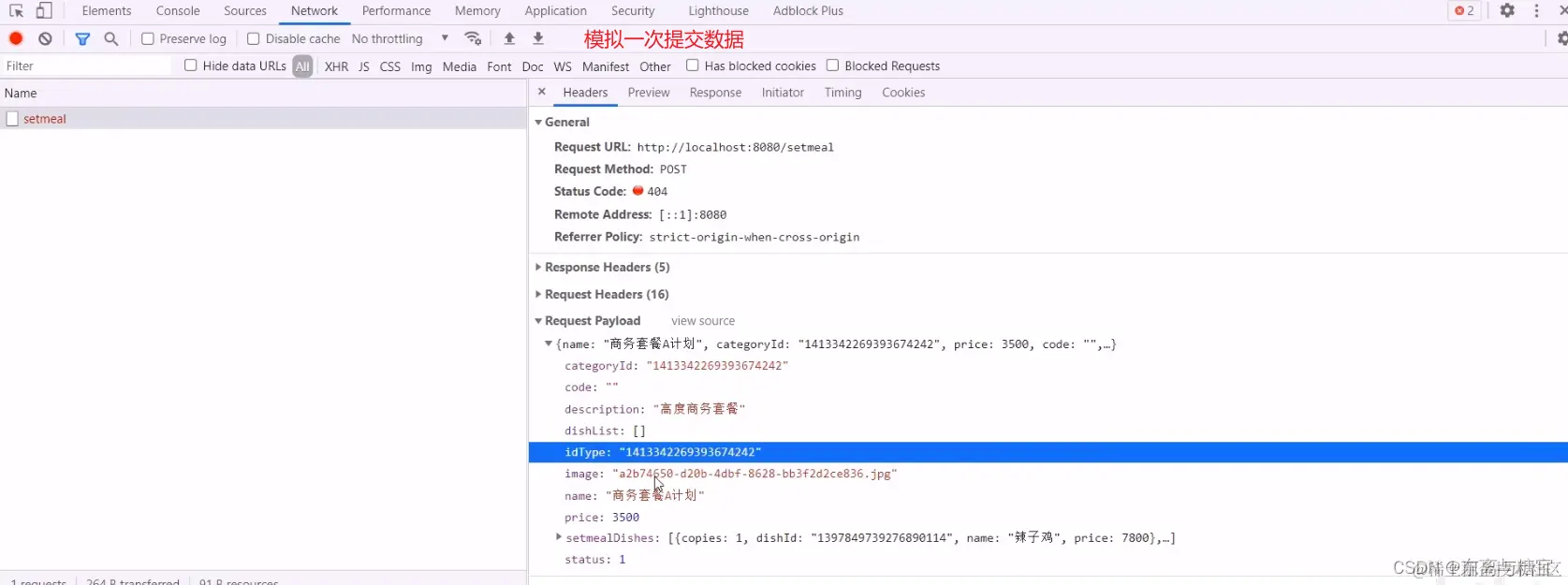Check Hide data URLs option

pyautogui.click(x=191, y=66)
